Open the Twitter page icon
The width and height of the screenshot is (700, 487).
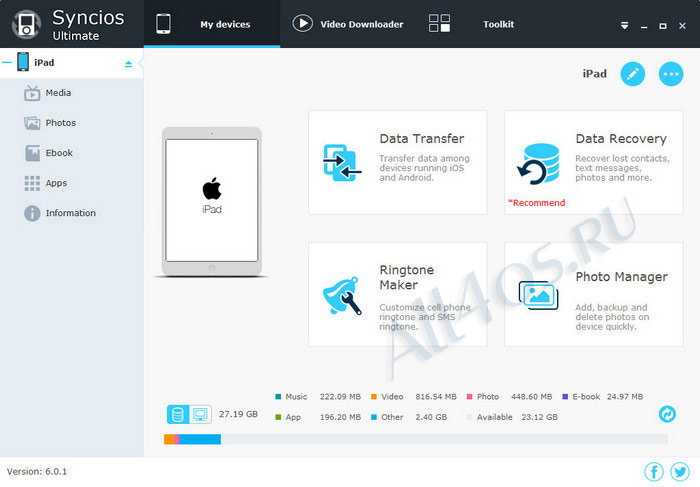[680, 471]
